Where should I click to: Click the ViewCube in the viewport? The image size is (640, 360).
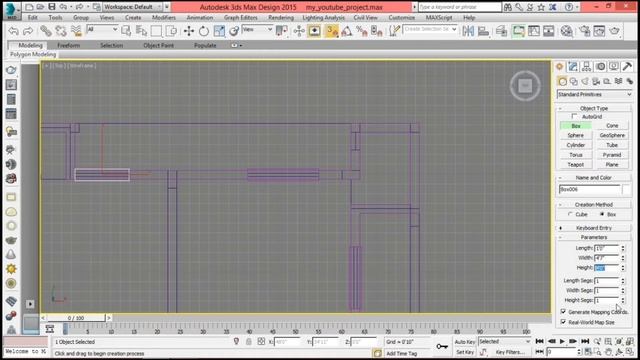(x=525, y=86)
